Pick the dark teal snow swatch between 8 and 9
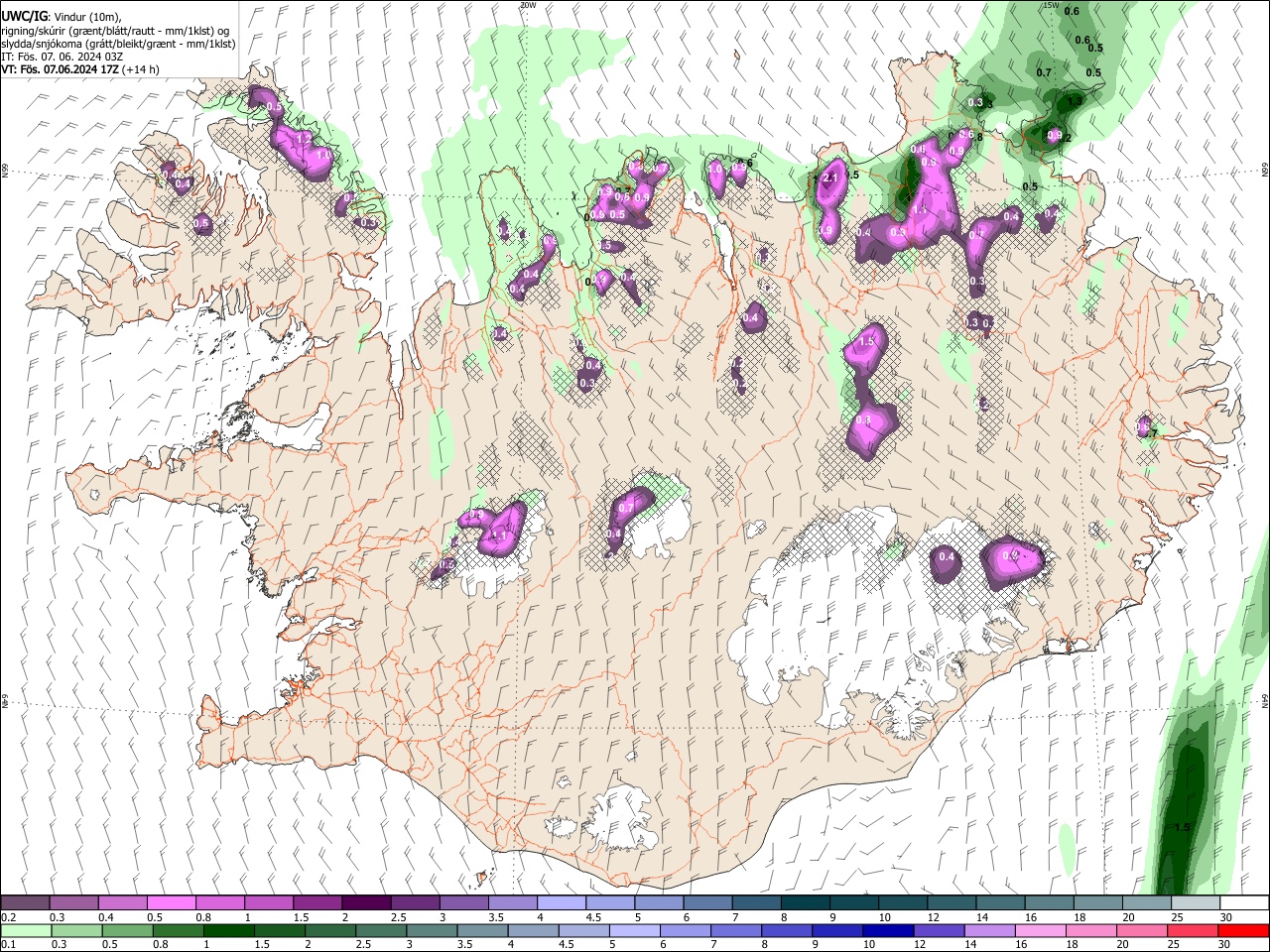 click(805, 902)
